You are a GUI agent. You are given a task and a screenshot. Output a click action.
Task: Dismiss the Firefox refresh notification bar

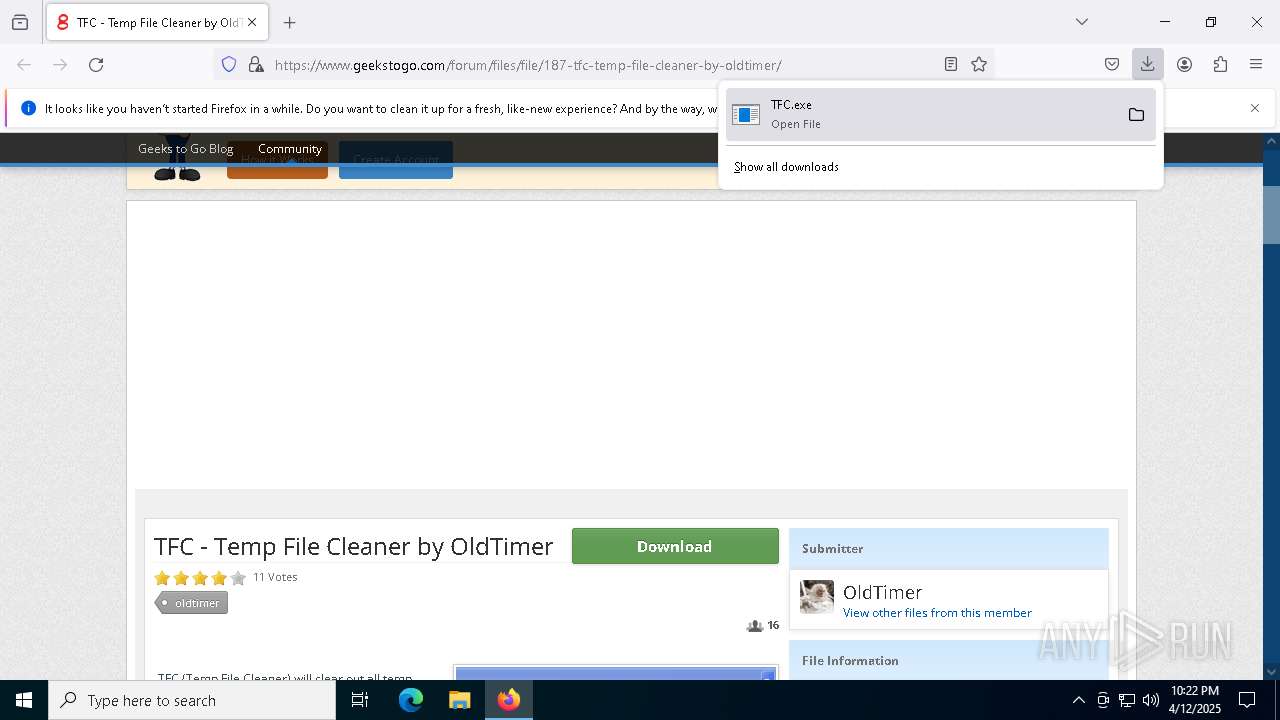1255,108
